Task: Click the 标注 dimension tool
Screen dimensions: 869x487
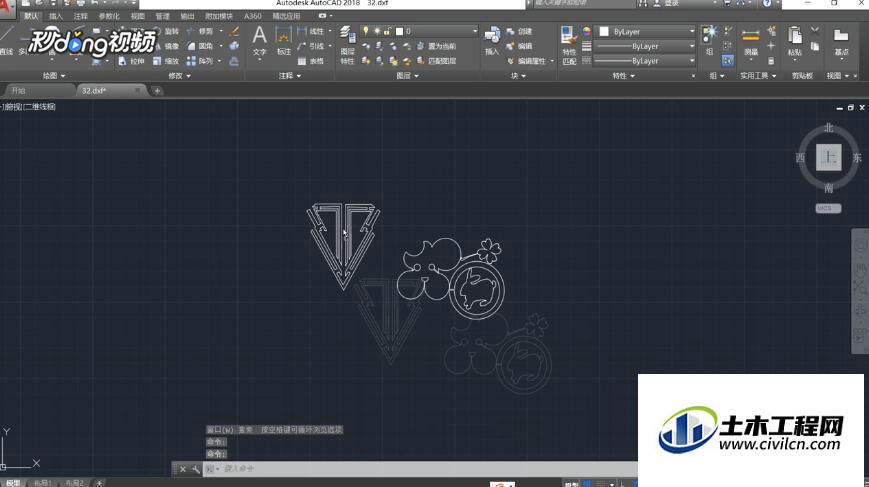Action: (284, 42)
